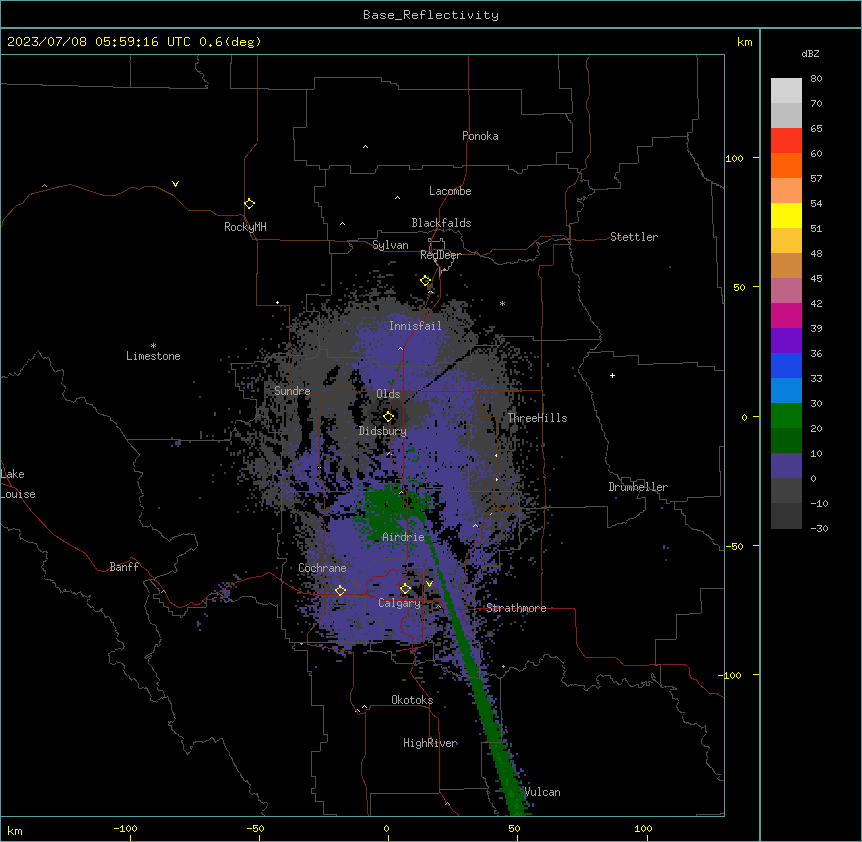Click the Limestone label
Viewport: 862px width, 842px height.
153,356
